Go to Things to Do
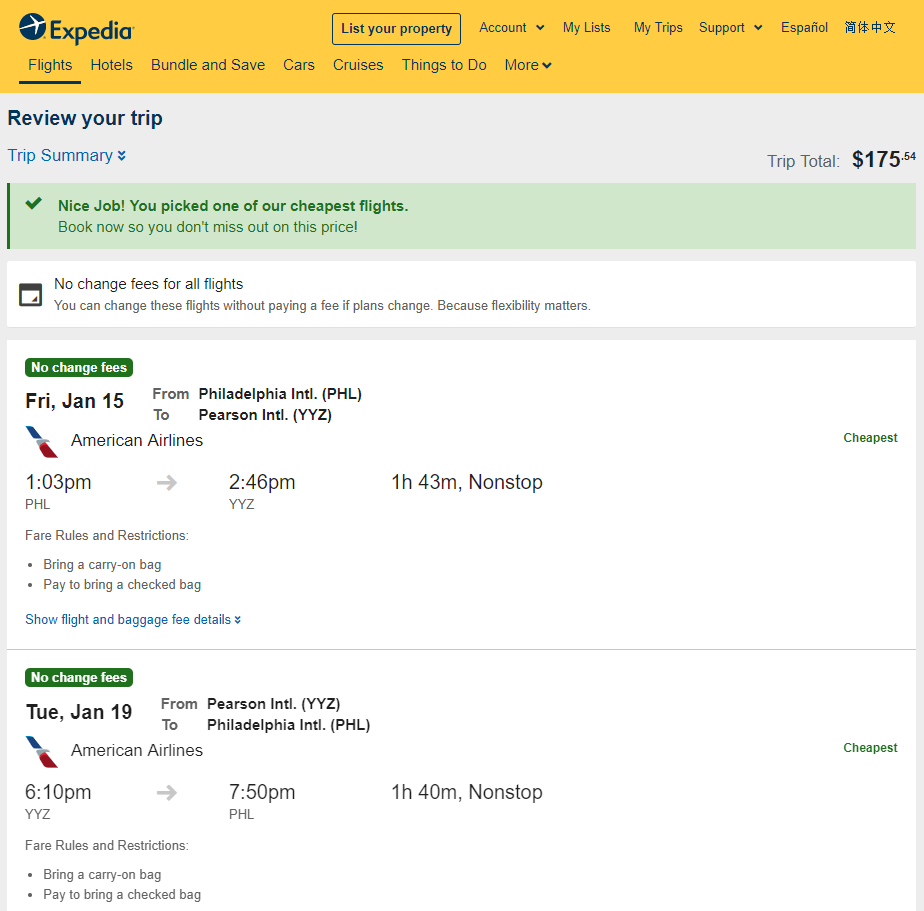The width and height of the screenshot is (924, 911). click(x=444, y=65)
